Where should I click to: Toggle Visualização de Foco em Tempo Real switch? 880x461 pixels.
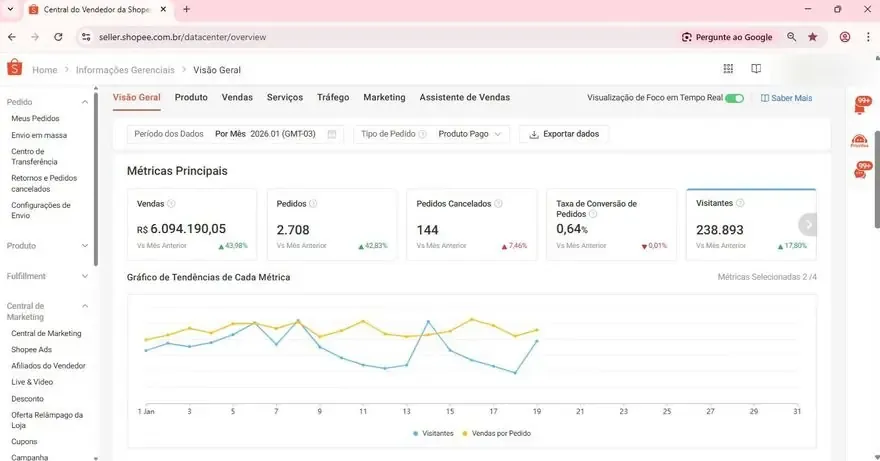click(x=734, y=98)
